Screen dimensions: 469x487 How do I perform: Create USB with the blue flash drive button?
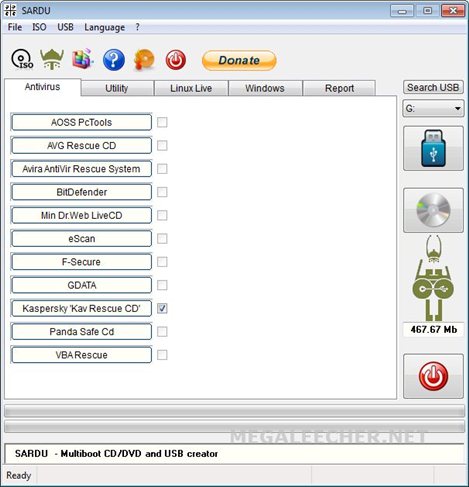click(433, 148)
